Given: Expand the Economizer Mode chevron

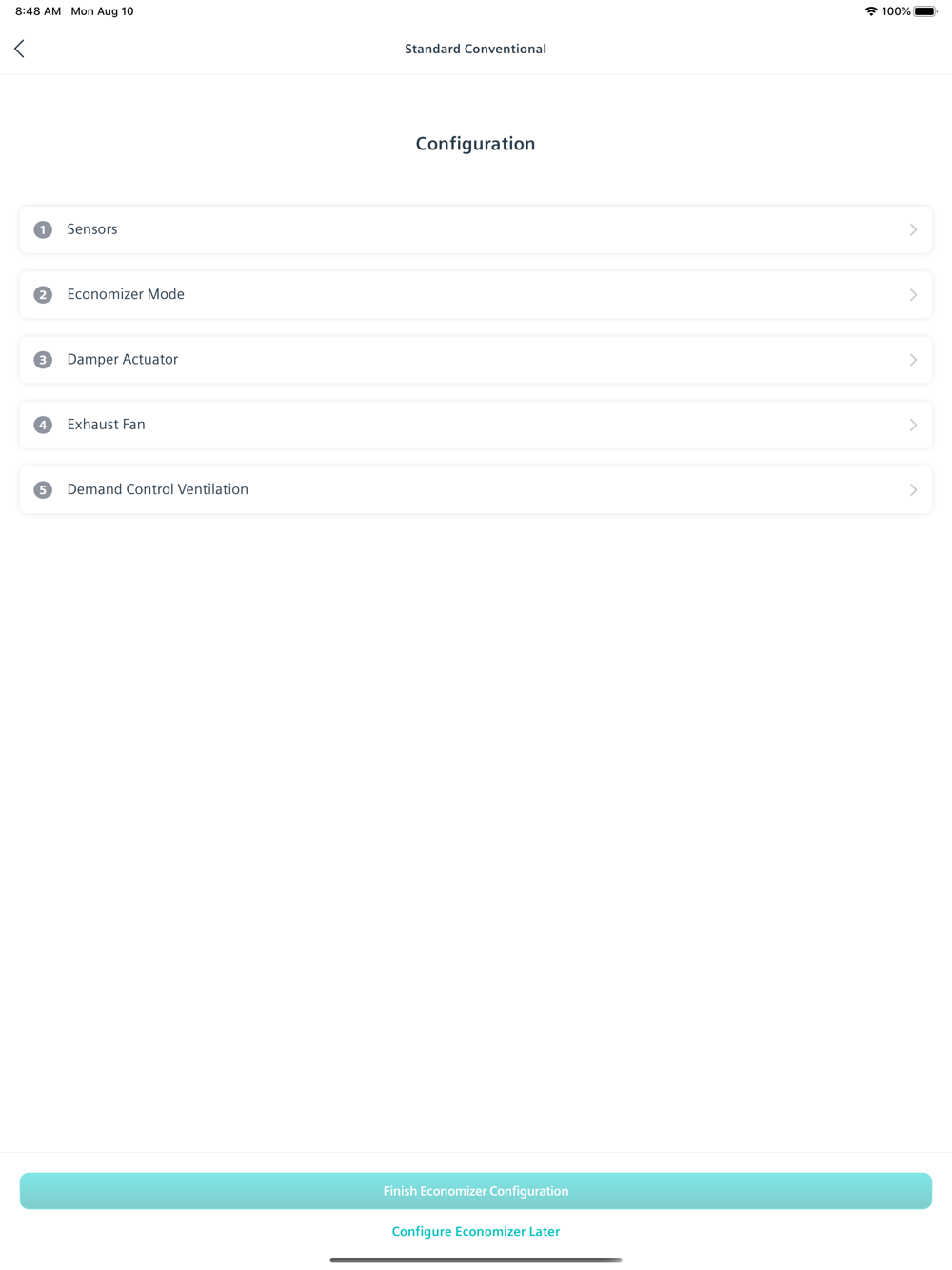Looking at the screenshot, I should [913, 295].
